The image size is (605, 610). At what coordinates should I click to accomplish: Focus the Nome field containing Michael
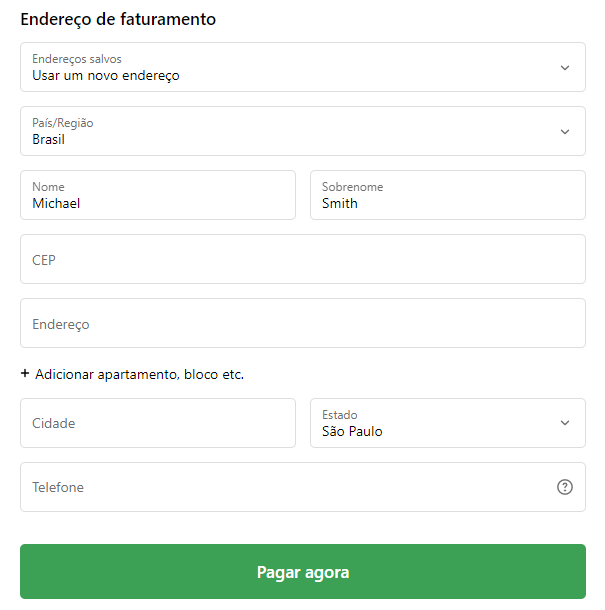158,195
